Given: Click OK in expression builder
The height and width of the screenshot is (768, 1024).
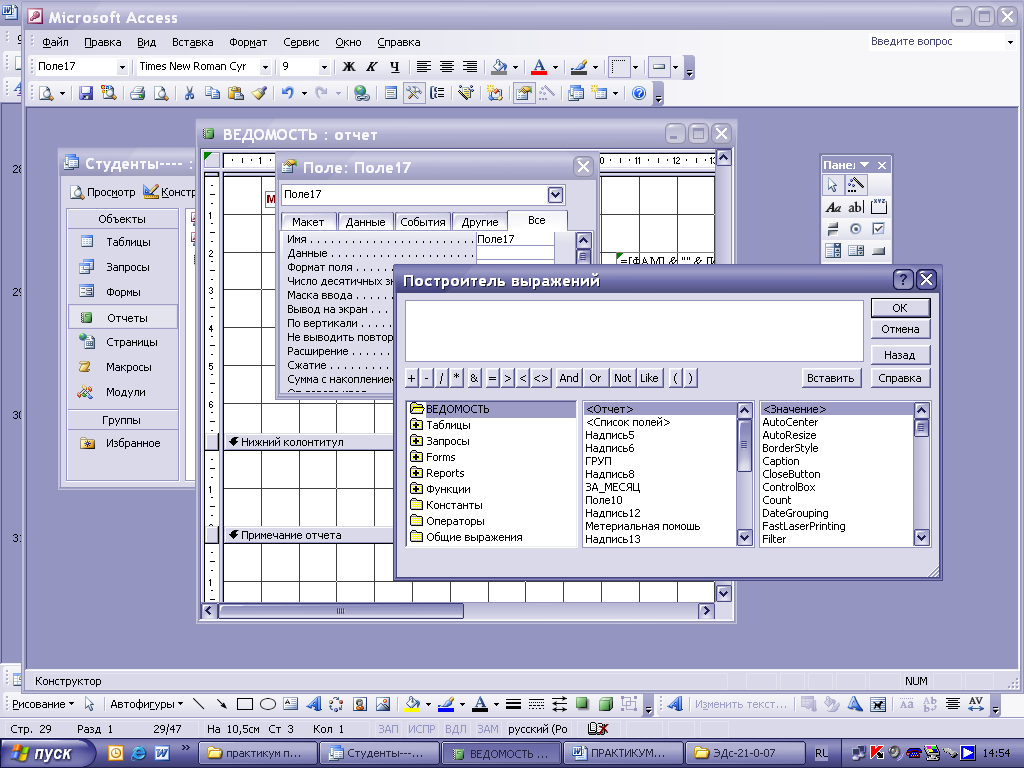Looking at the screenshot, I should coord(900,308).
